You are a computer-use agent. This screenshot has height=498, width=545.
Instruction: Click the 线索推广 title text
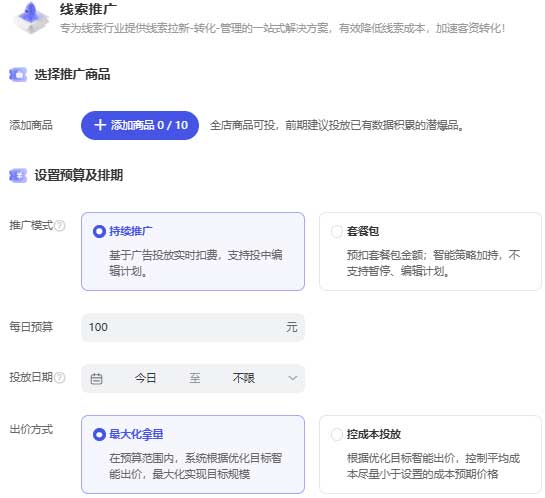88,9
